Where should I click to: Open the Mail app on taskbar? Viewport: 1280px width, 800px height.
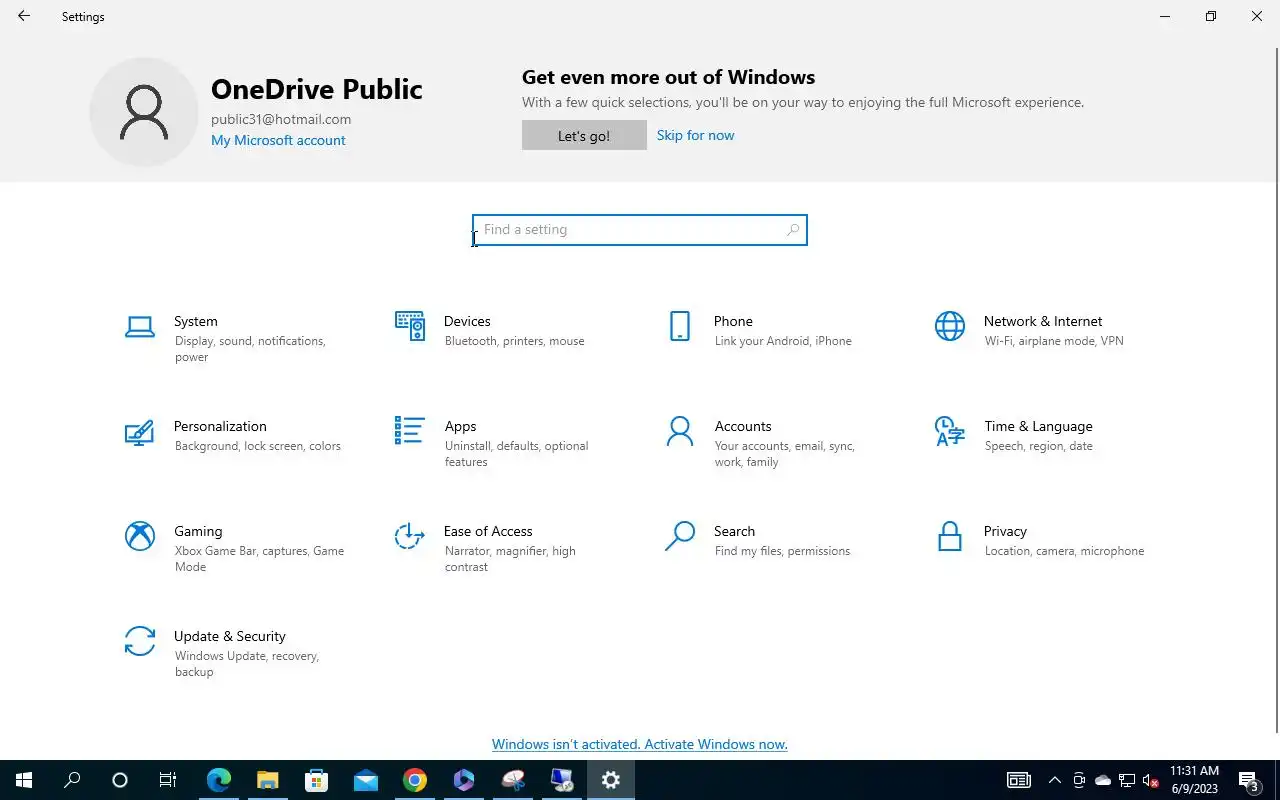(365, 780)
